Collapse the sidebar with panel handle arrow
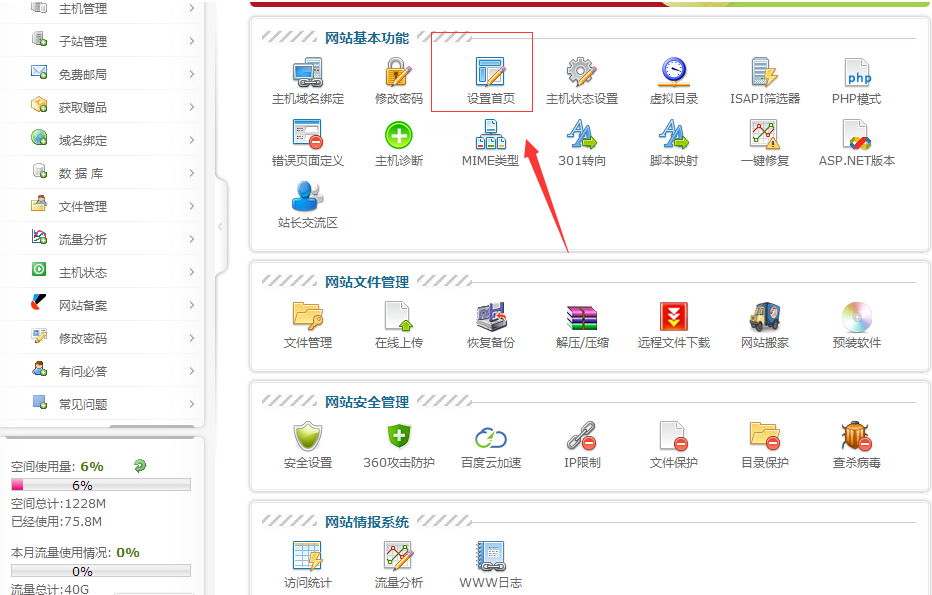 [x=221, y=226]
